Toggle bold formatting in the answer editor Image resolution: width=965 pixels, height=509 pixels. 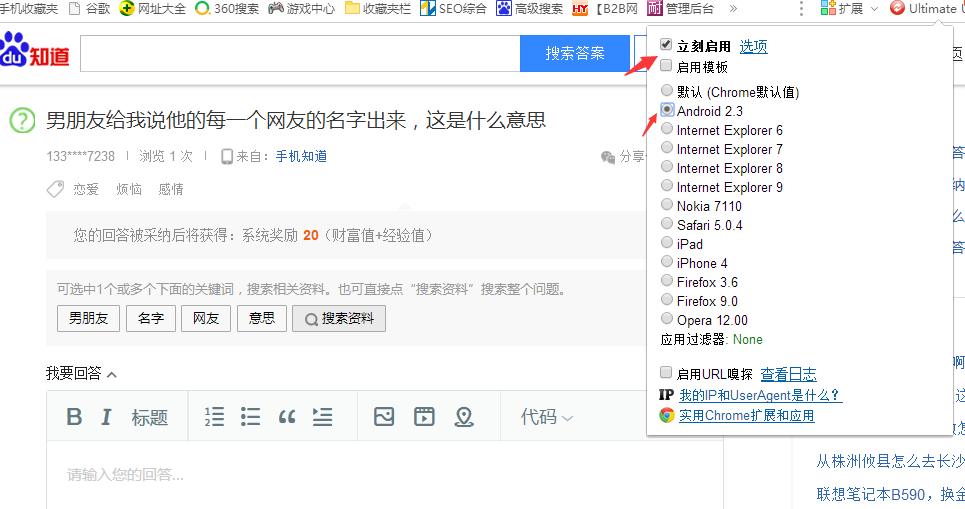tap(74, 417)
